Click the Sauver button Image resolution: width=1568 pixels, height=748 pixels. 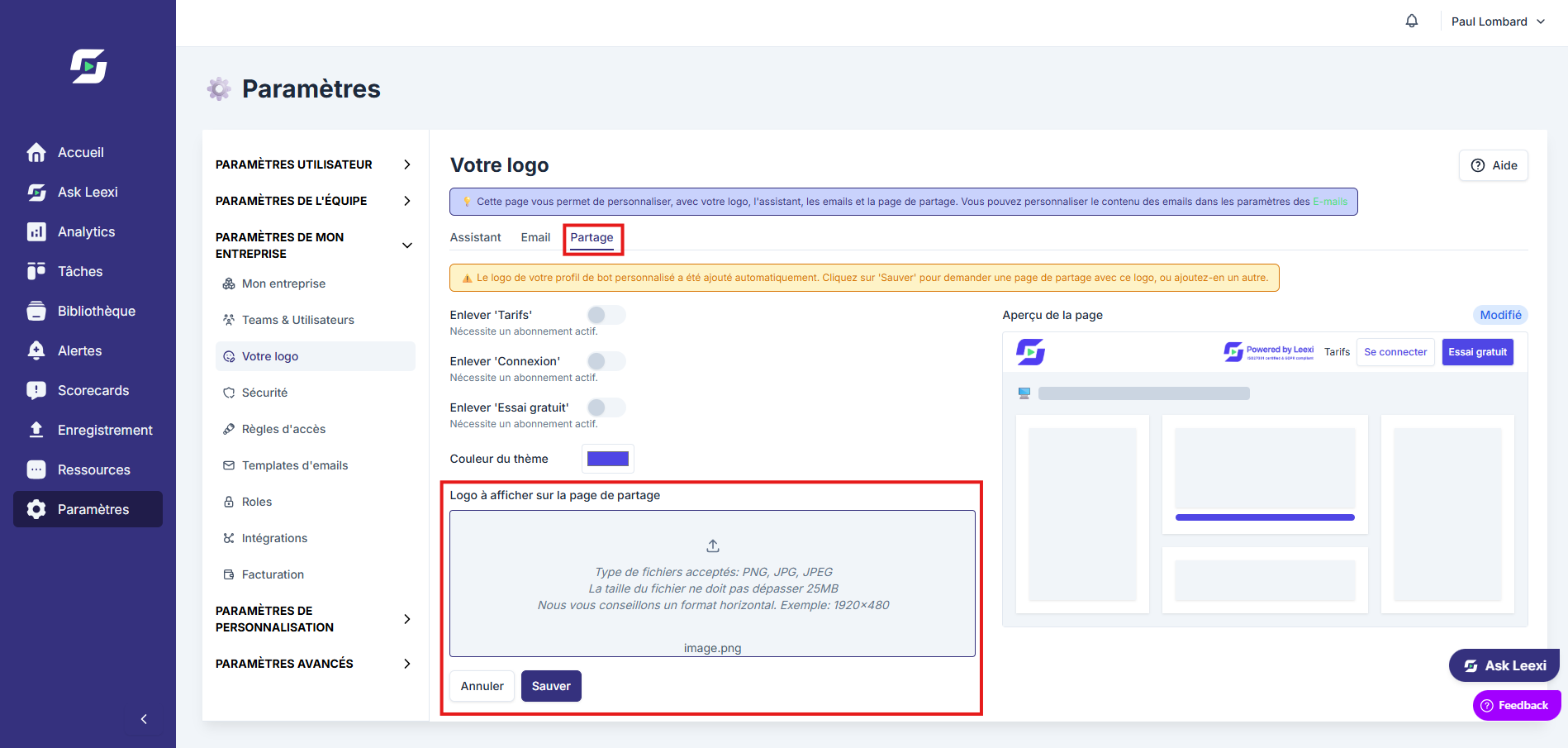tap(551, 686)
